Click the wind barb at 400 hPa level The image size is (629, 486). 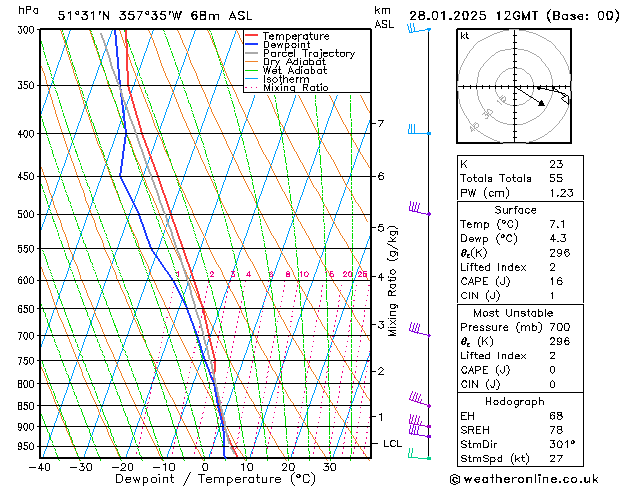tap(419, 130)
